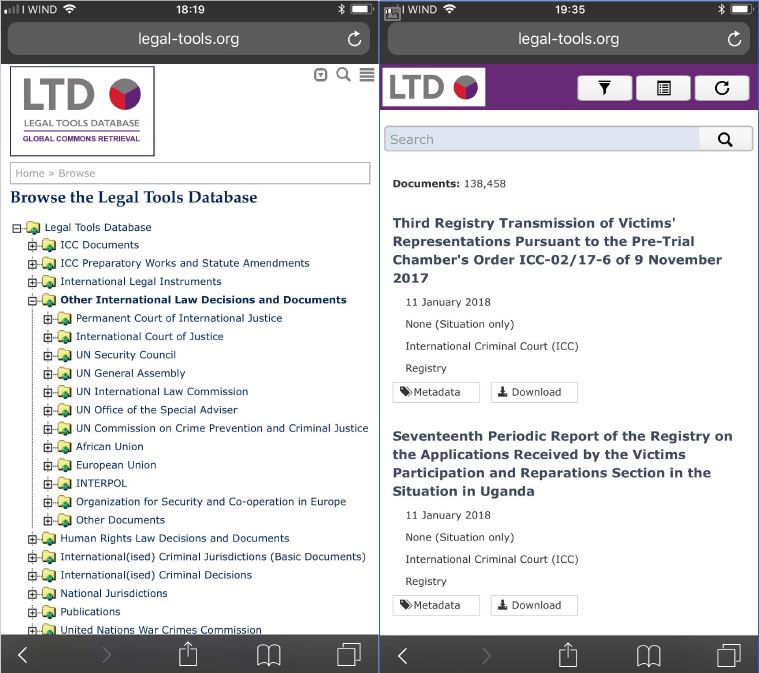Expand the European Union node
The image size is (759, 673).
[48, 466]
